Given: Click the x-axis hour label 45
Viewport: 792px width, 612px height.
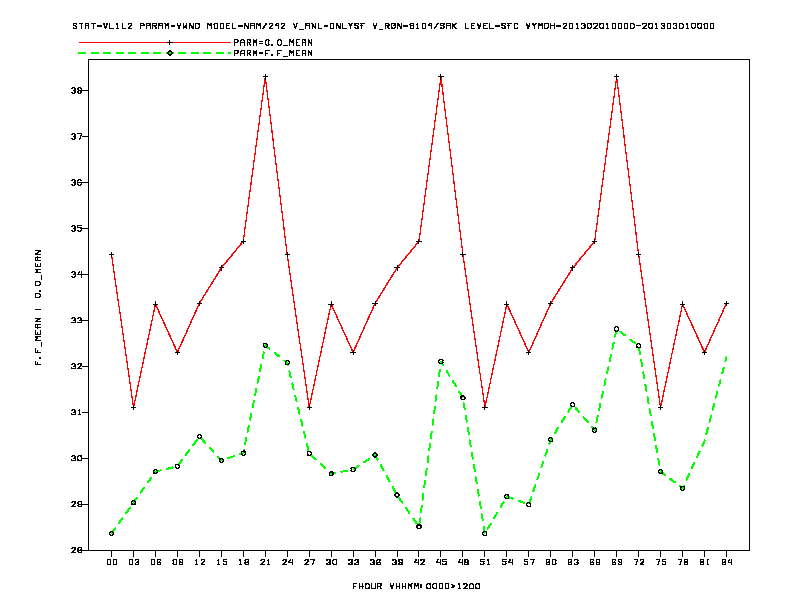Looking at the screenshot, I should (441, 562).
